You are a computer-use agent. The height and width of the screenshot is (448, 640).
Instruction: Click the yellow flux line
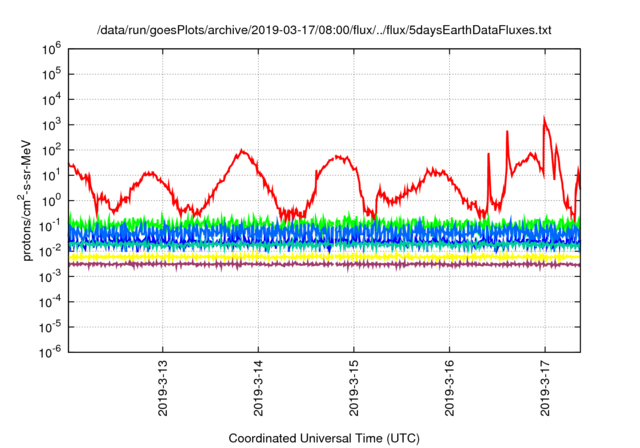324,257
